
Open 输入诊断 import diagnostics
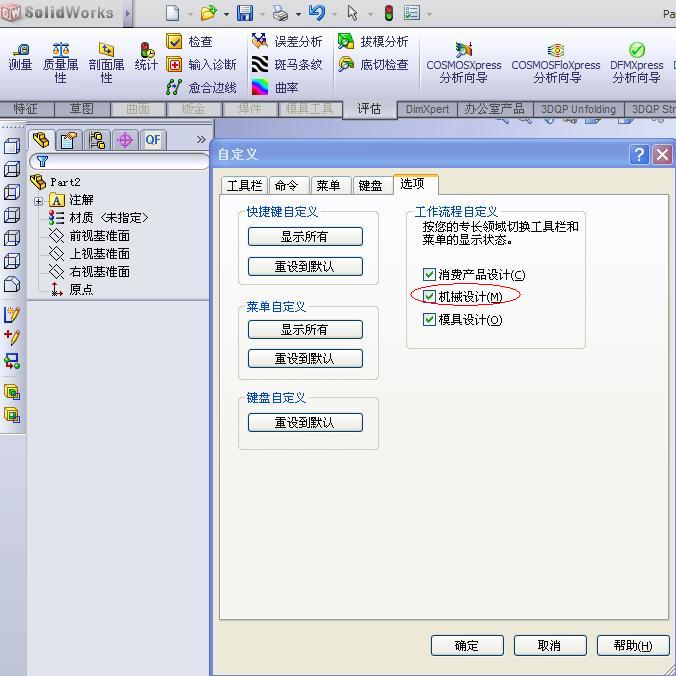(x=201, y=65)
